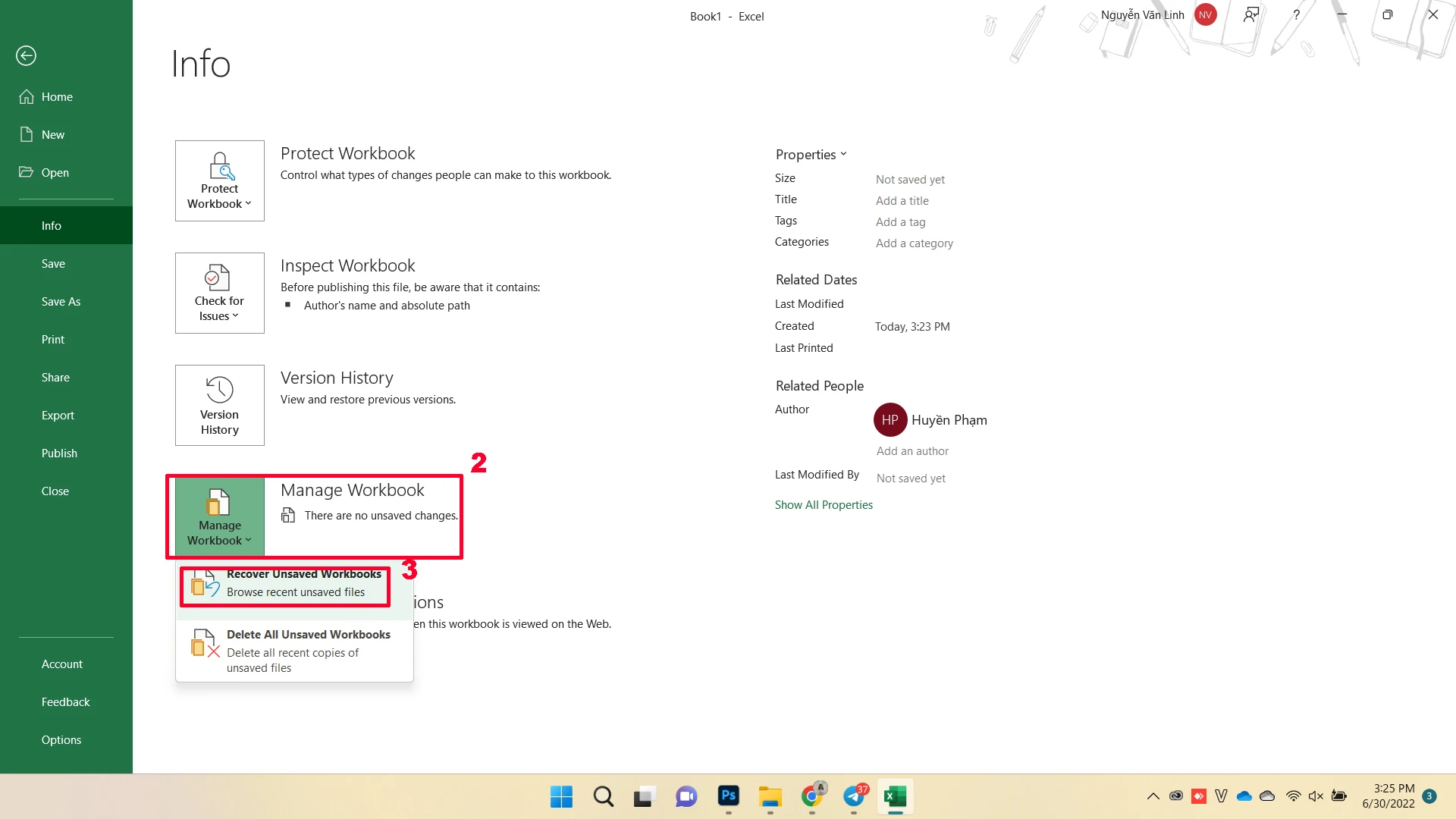This screenshot has width=1456, height=819.
Task: Click the Version History button
Action: (x=220, y=405)
